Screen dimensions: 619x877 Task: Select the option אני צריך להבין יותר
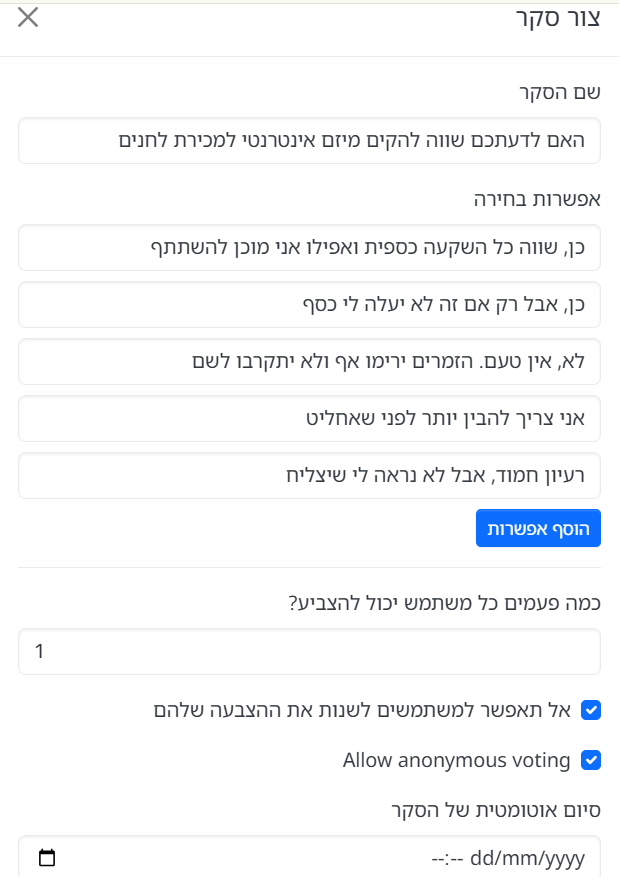click(x=309, y=418)
